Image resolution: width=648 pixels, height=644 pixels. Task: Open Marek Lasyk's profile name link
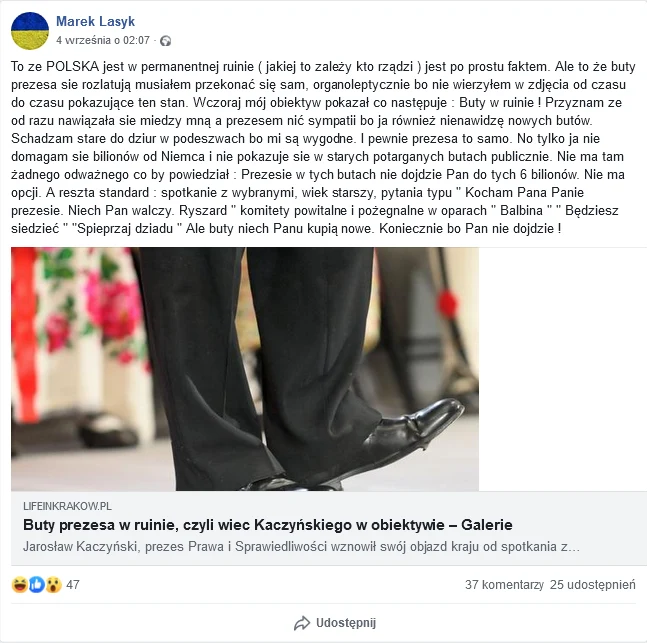(x=95, y=21)
